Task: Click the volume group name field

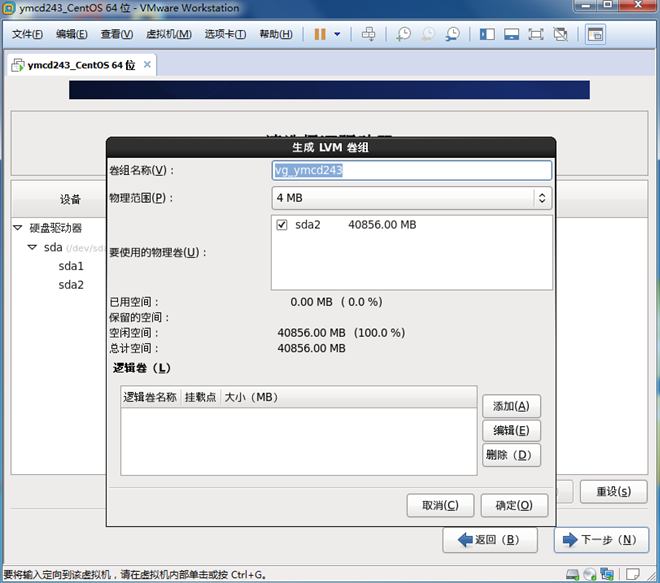Action: pyautogui.click(x=412, y=170)
